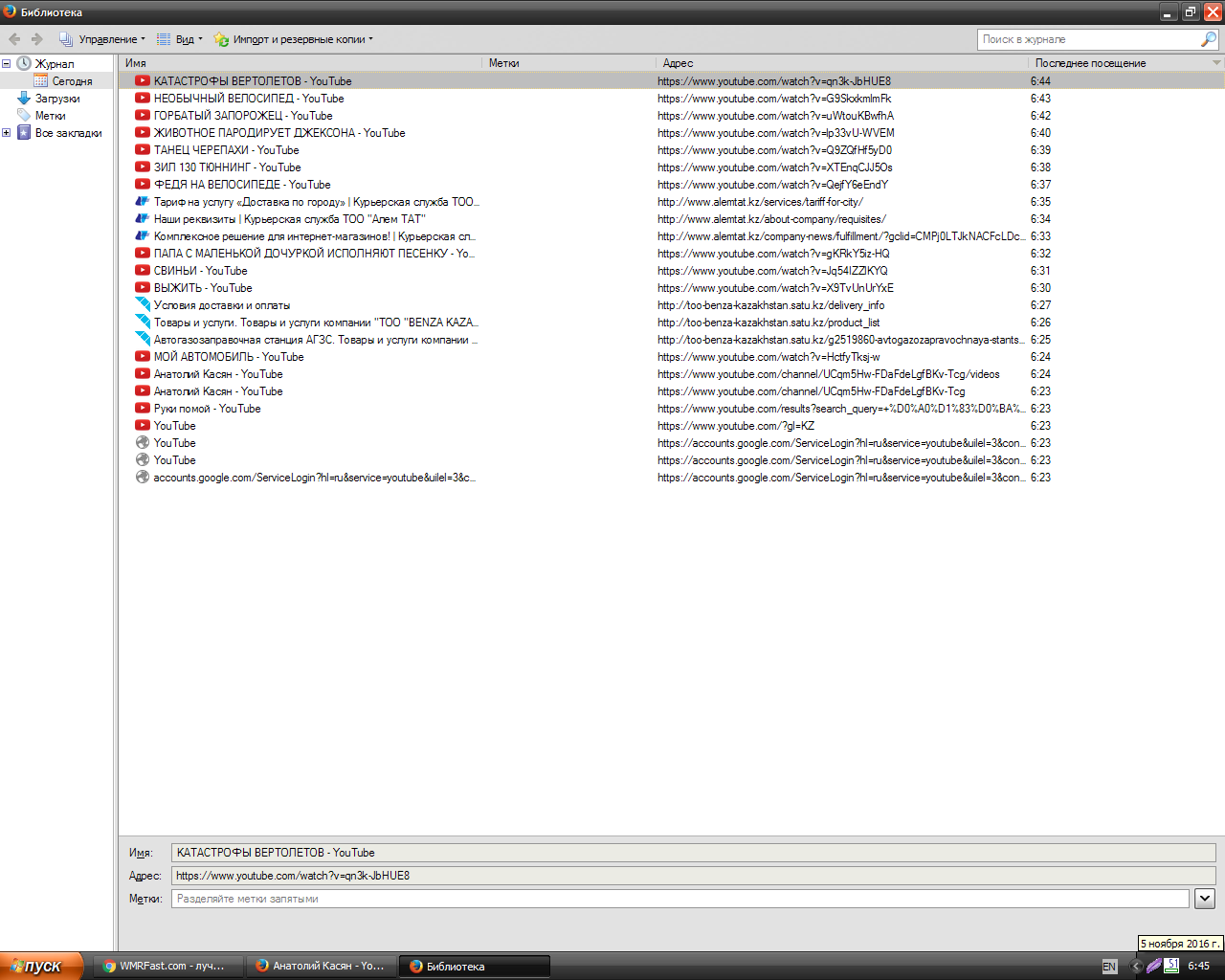Viewport: 1225px width, 980px height.
Task: Click YouTube icon of ВЫЖИТЬ row
Action: (x=143, y=288)
